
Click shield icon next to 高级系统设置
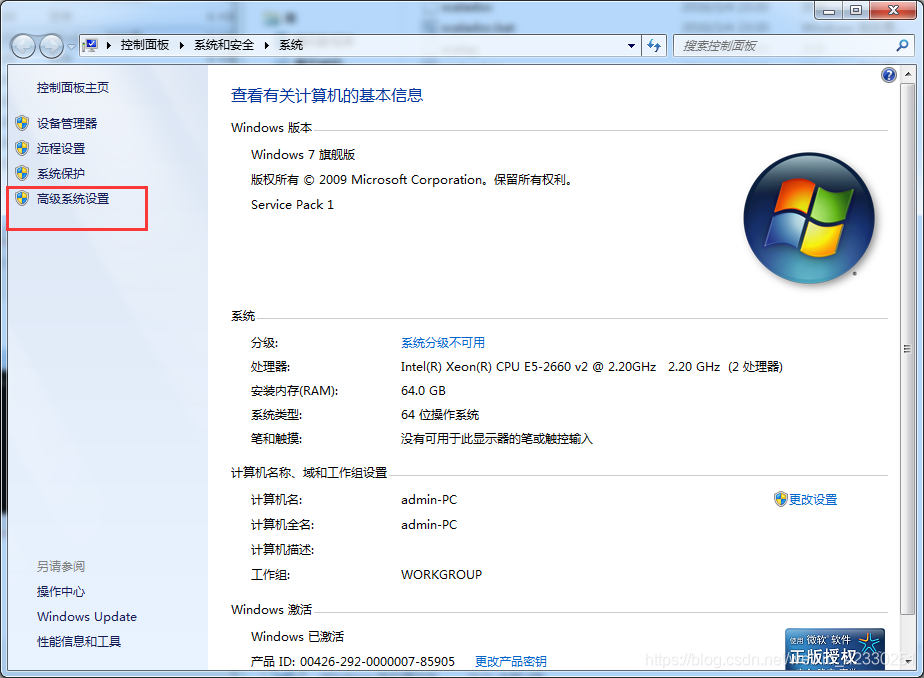(x=22, y=198)
